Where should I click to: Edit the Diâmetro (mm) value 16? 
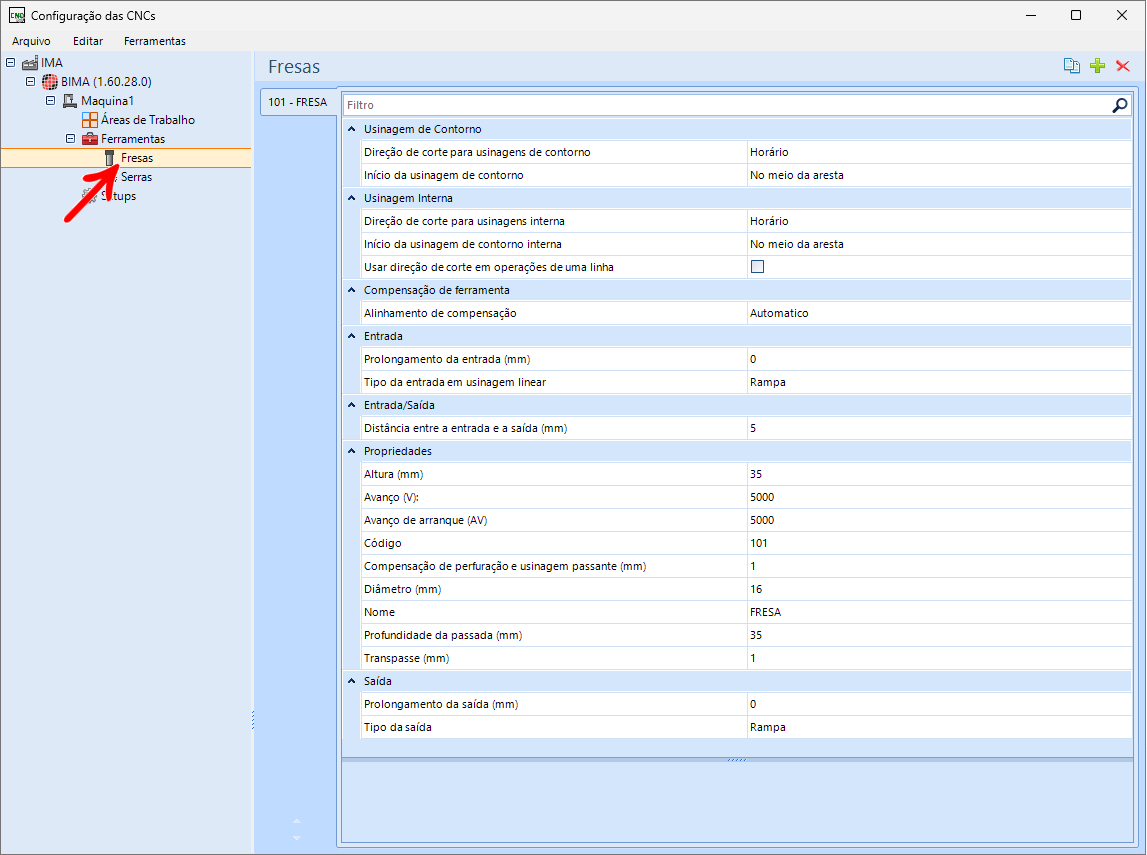939,590
